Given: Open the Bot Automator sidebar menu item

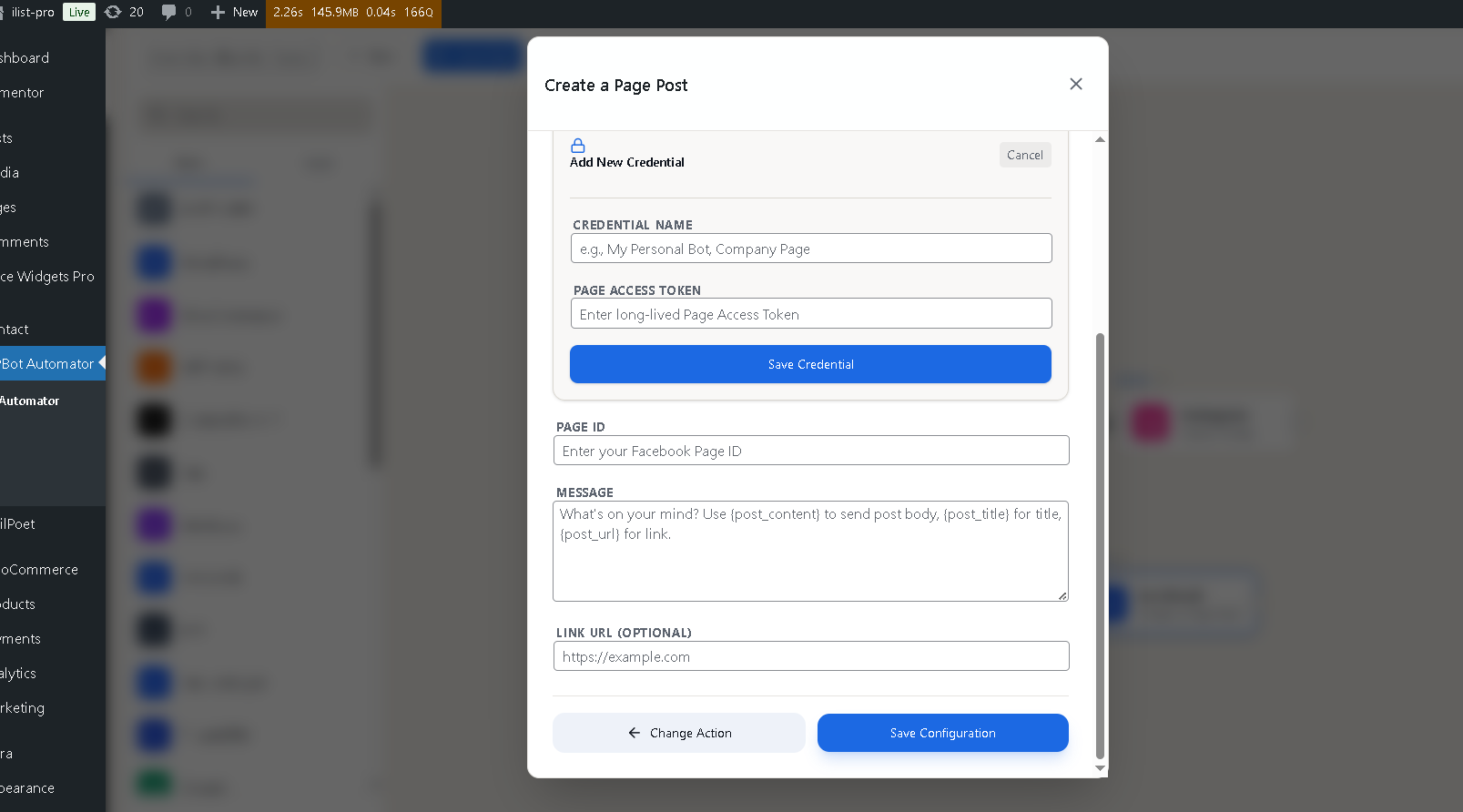Looking at the screenshot, I should click(47, 363).
